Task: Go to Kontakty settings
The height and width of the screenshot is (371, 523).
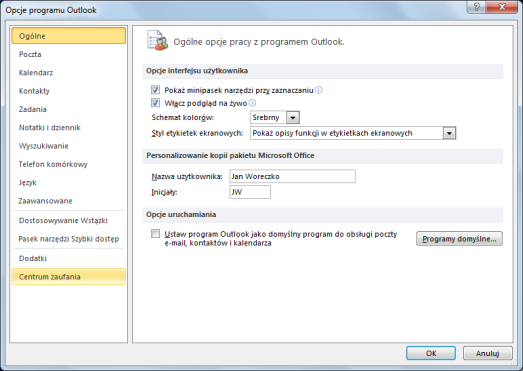Action: [x=68, y=91]
